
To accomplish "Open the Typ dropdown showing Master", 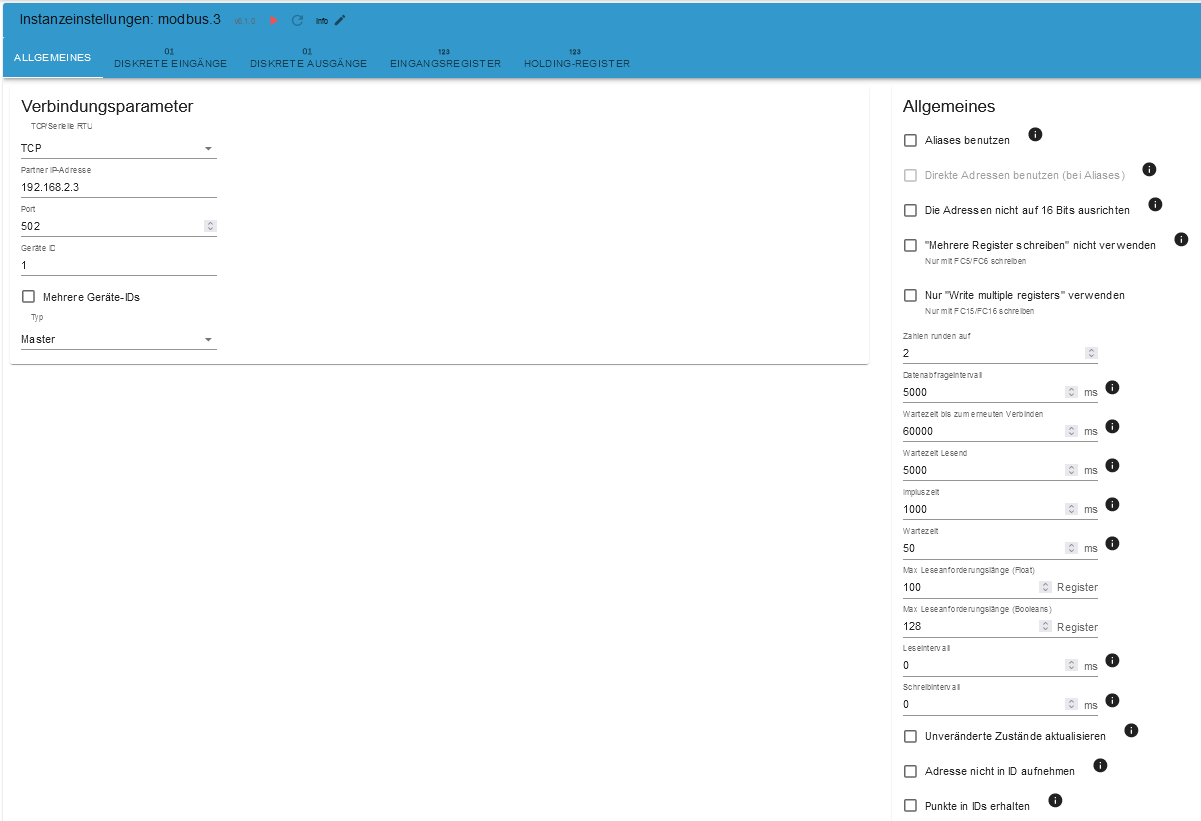I will pyautogui.click(x=118, y=339).
